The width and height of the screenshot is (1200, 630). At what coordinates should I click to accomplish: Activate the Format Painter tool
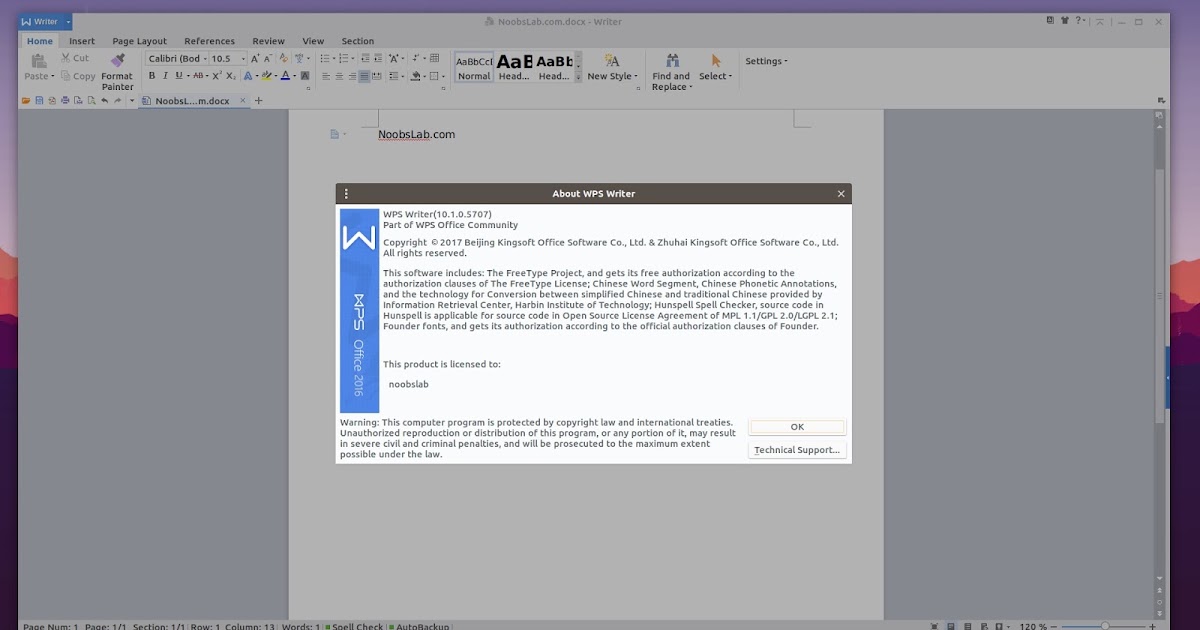[x=117, y=72]
